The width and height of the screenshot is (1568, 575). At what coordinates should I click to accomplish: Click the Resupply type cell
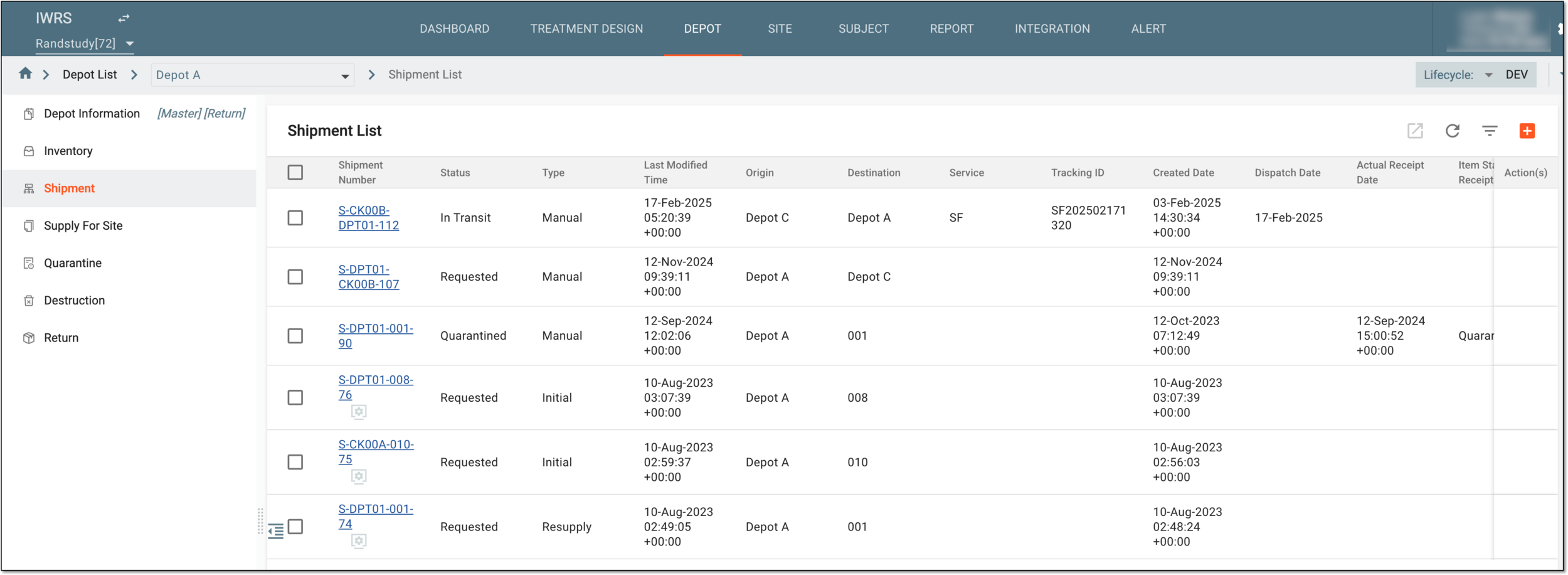pos(566,527)
